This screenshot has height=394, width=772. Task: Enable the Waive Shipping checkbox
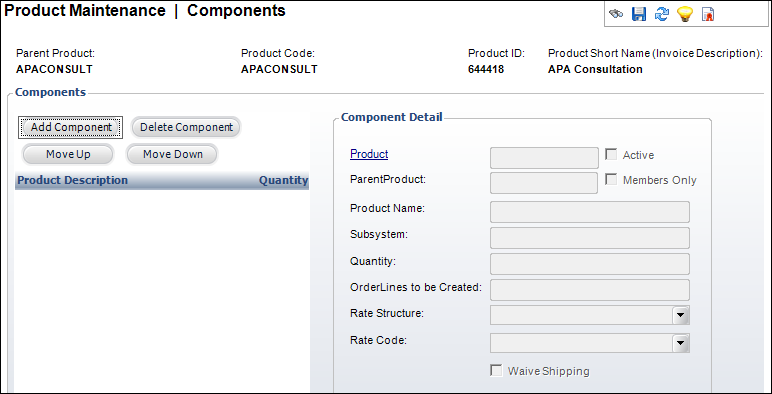point(496,370)
